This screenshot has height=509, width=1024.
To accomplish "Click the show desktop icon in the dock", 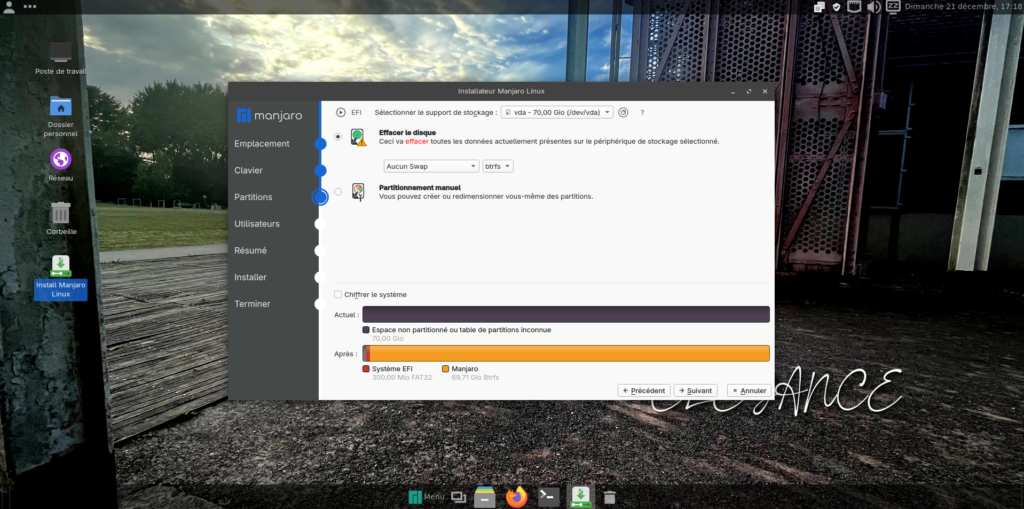I will coord(458,498).
